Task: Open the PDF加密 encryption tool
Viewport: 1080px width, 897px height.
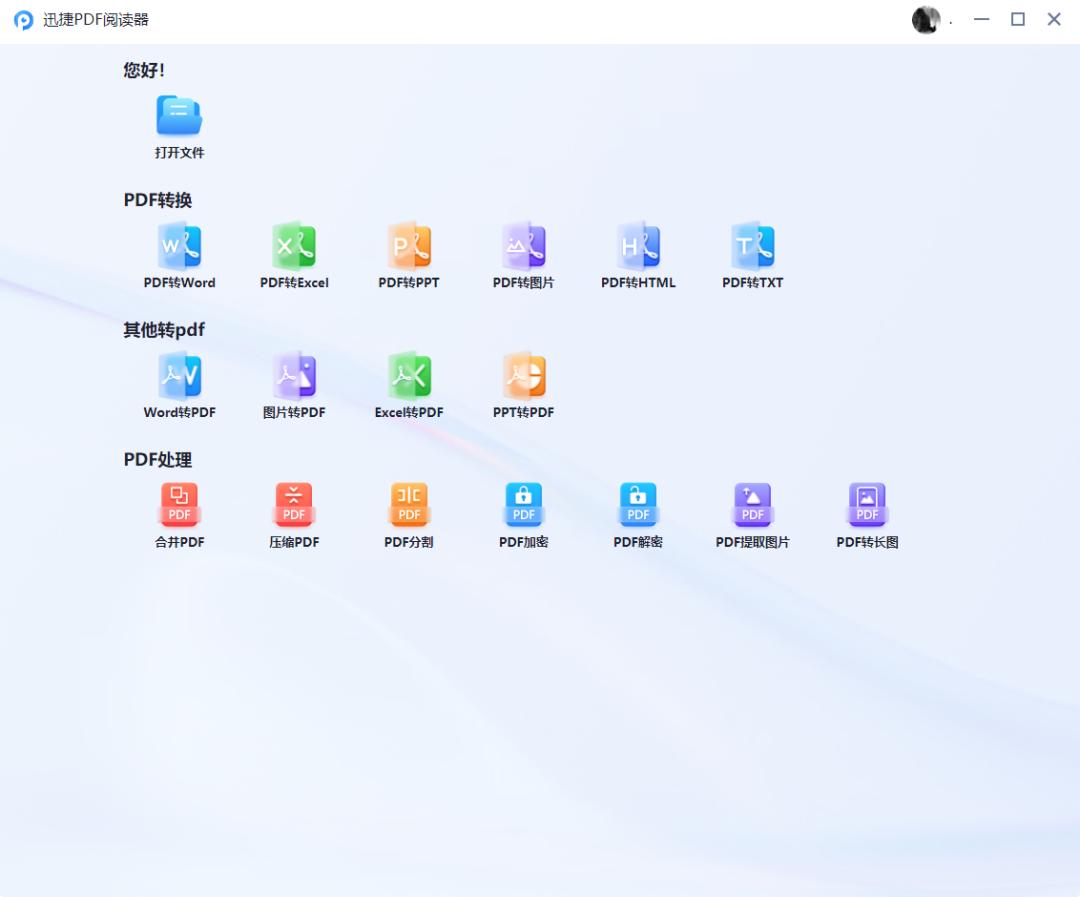Action: [x=523, y=513]
